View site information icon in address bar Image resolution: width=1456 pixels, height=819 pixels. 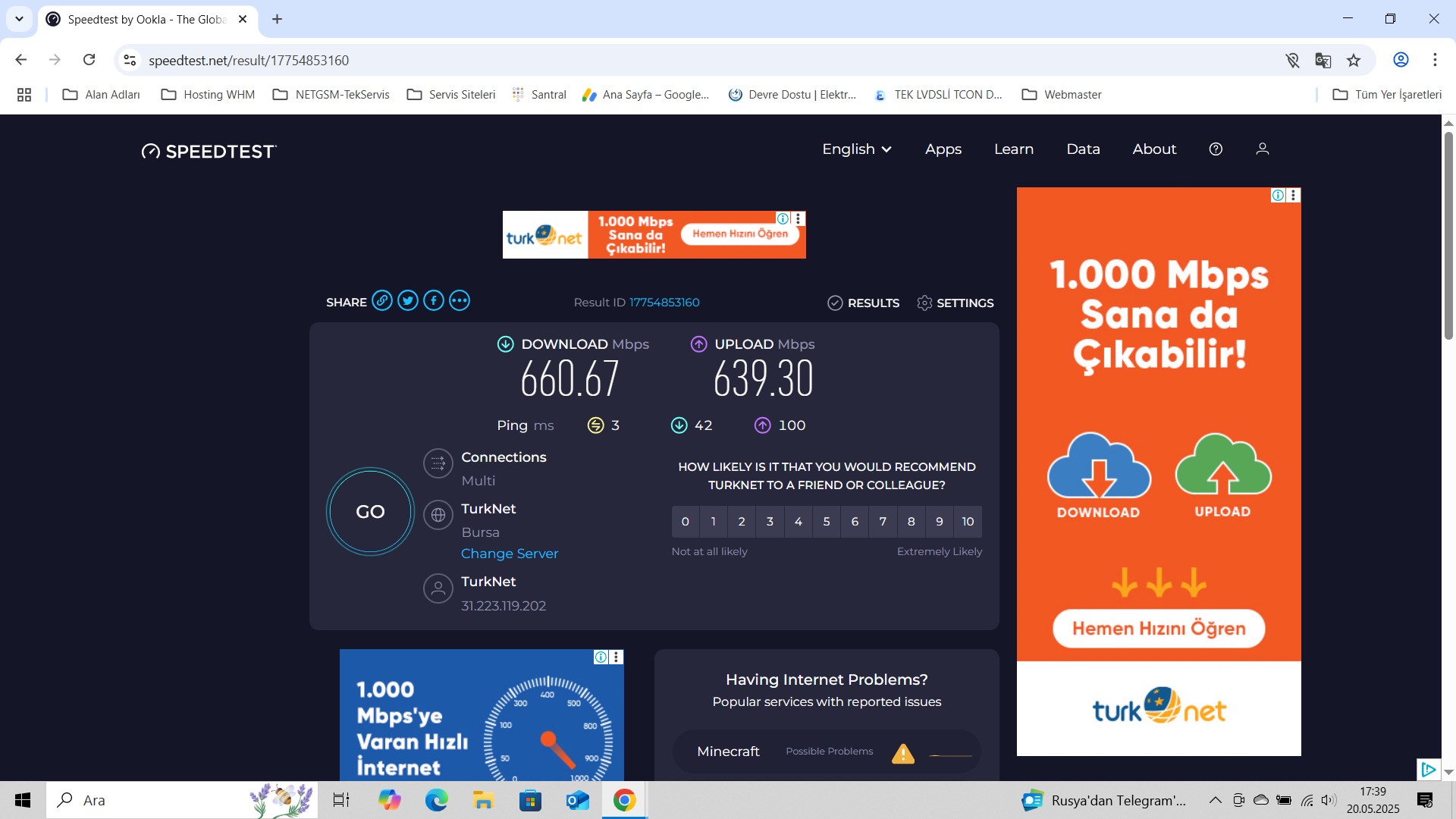(130, 60)
